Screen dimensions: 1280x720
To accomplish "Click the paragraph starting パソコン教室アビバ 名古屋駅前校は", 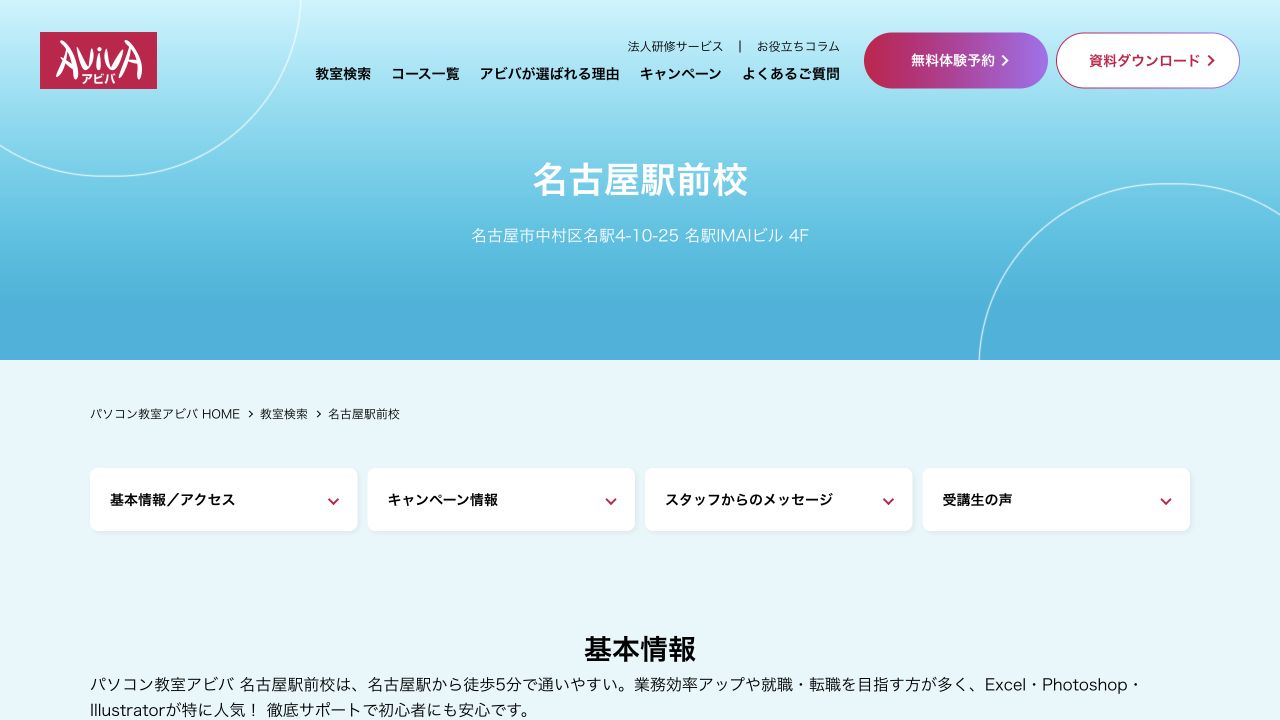I will 616,698.
